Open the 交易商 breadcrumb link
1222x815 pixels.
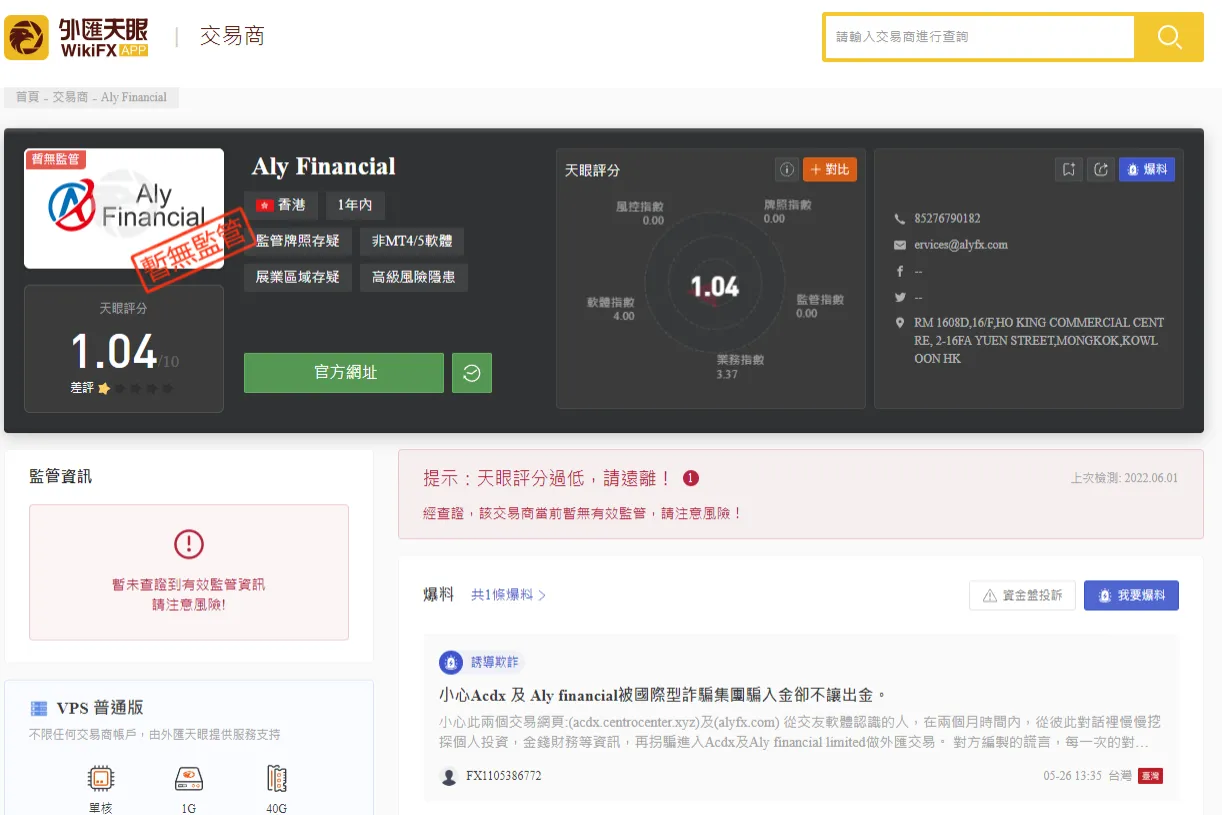[x=70, y=97]
